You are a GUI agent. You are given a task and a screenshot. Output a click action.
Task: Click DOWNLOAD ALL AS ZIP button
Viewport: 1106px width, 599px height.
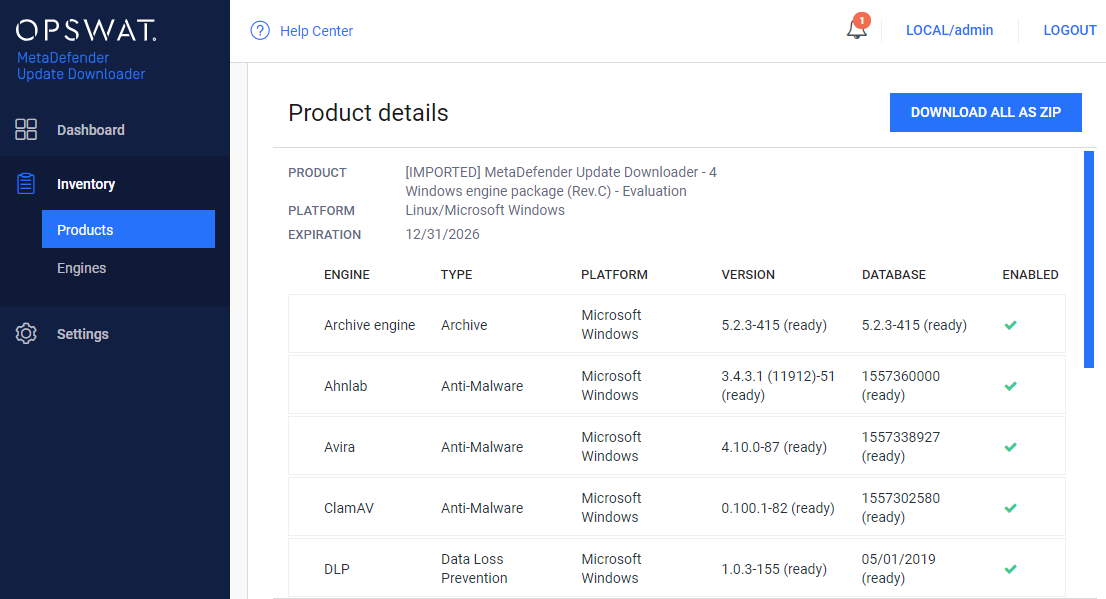[x=985, y=112]
